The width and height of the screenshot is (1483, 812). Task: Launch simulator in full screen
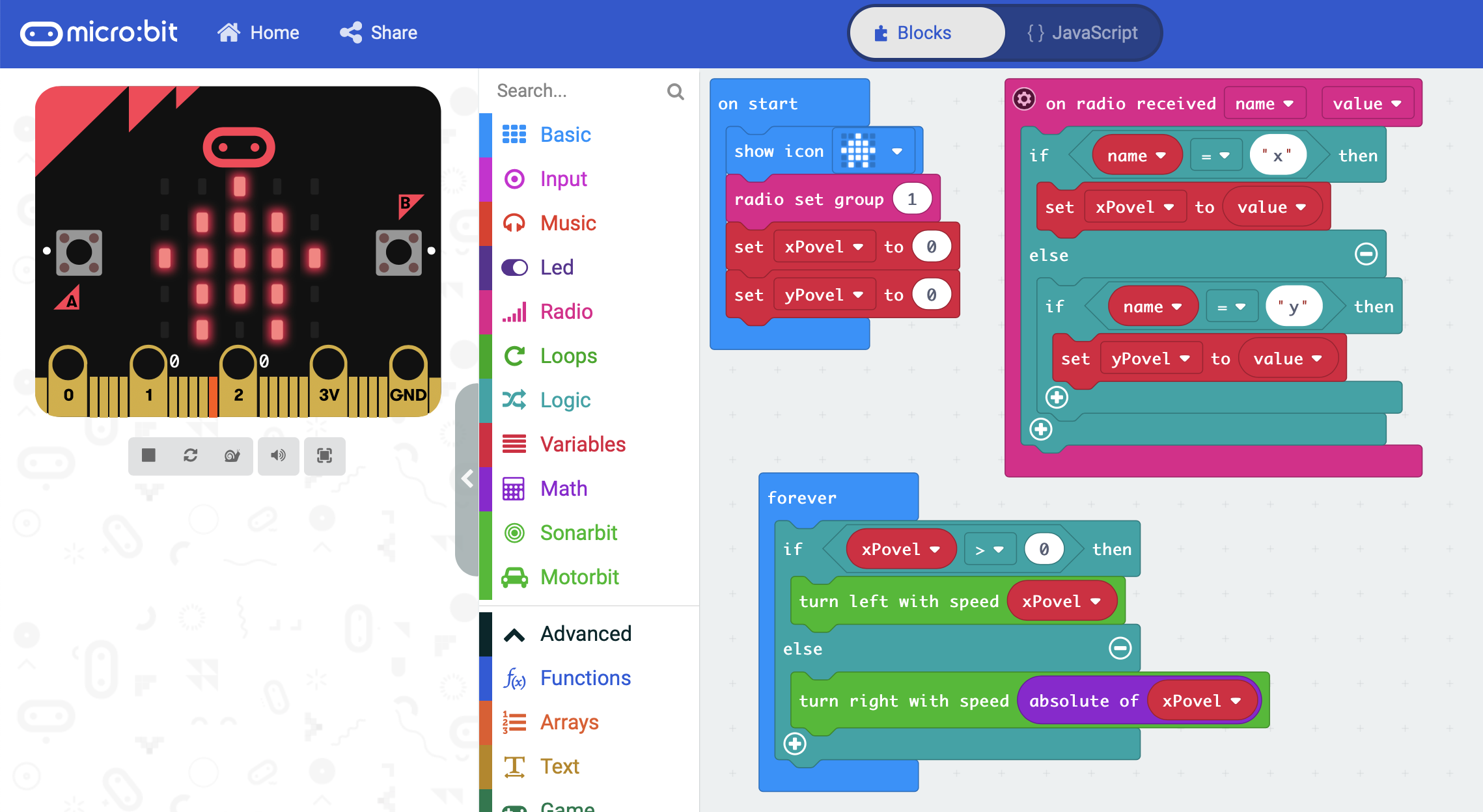tap(324, 455)
